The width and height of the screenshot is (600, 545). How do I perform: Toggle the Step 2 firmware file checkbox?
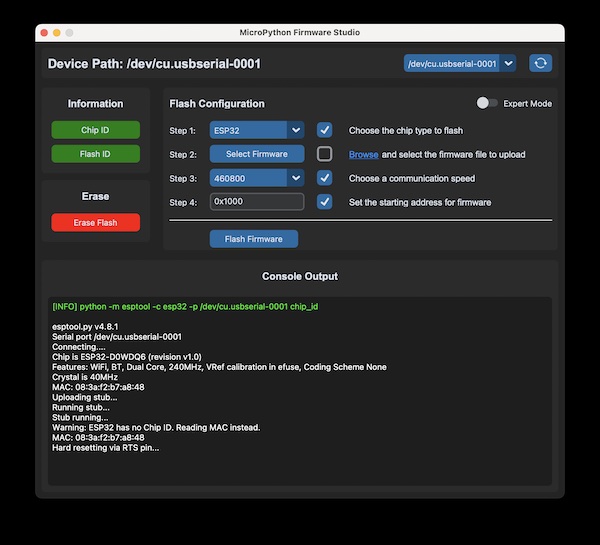point(324,154)
